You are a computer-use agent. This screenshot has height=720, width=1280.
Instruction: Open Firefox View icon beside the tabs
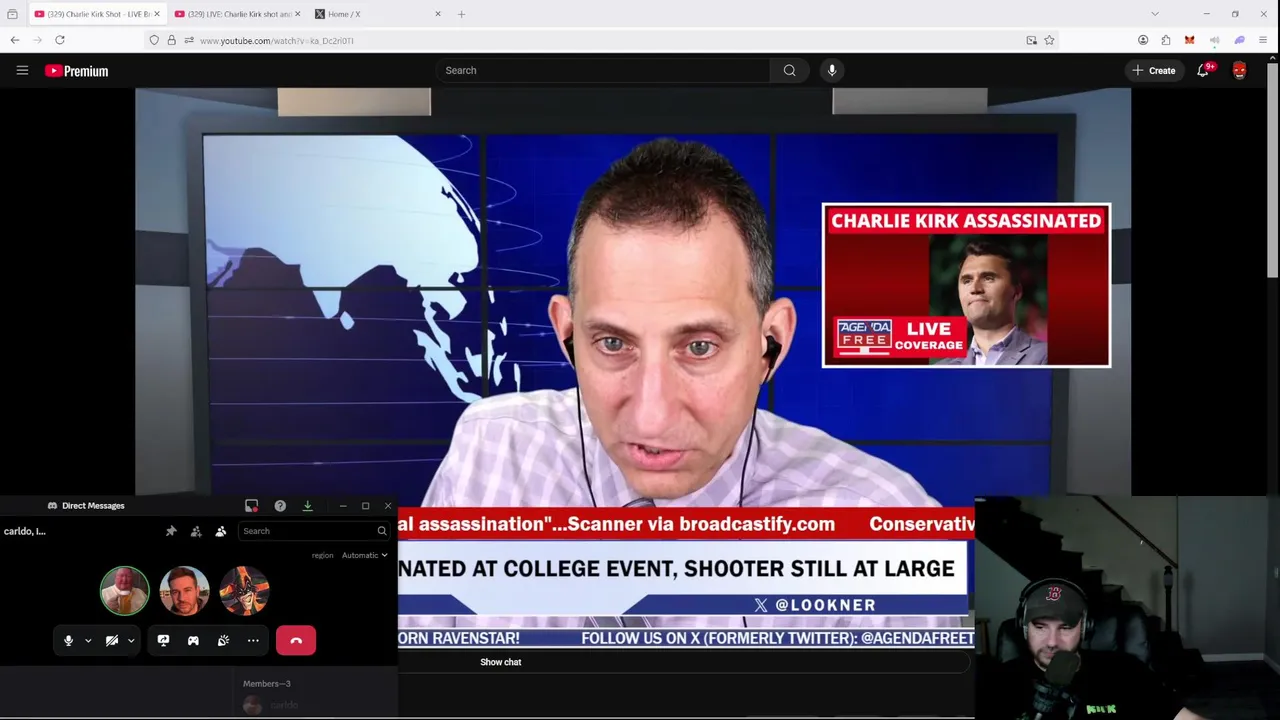(x=12, y=14)
